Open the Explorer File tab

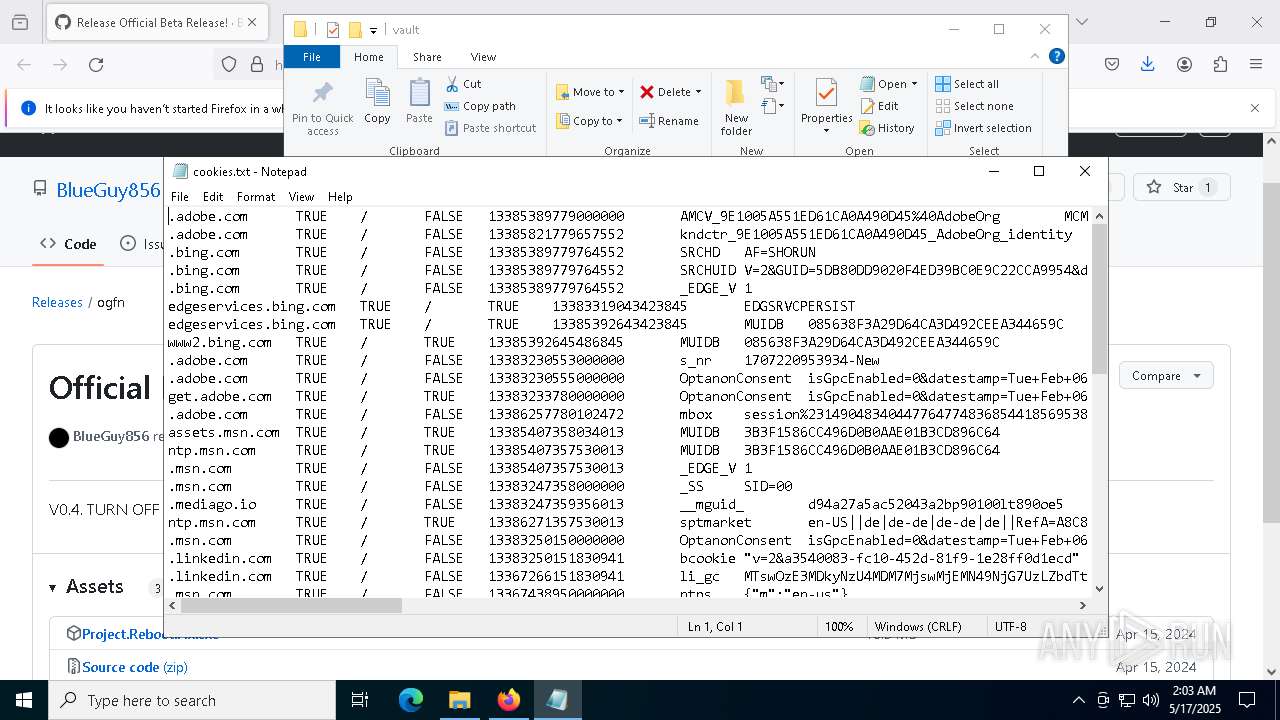coord(312,57)
